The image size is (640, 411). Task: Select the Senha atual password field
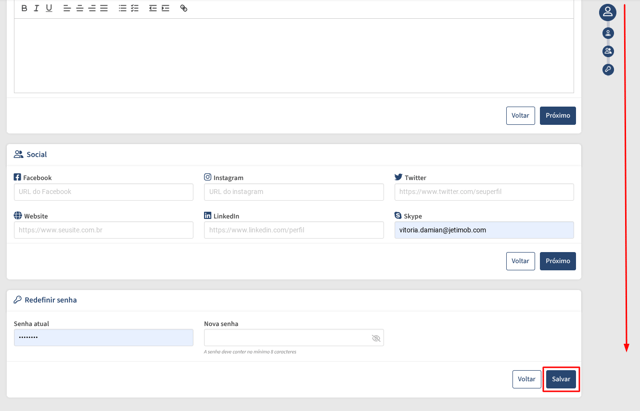(104, 338)
